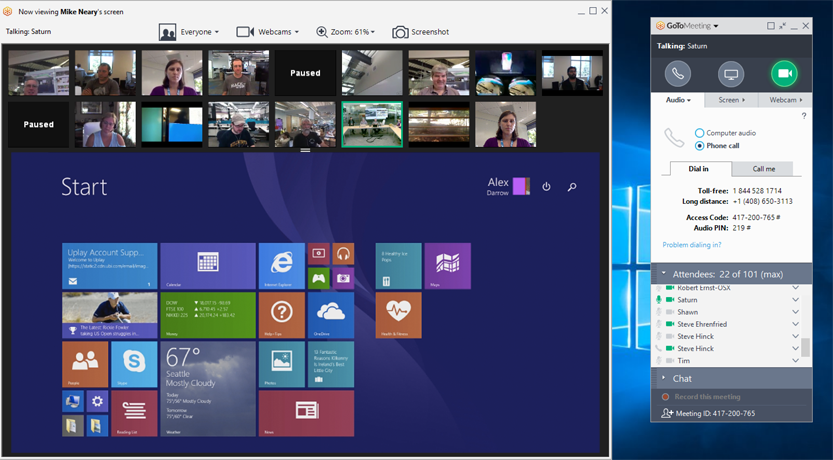Click Steve Ehrenfried's green webcam icon

coord(670,324)
